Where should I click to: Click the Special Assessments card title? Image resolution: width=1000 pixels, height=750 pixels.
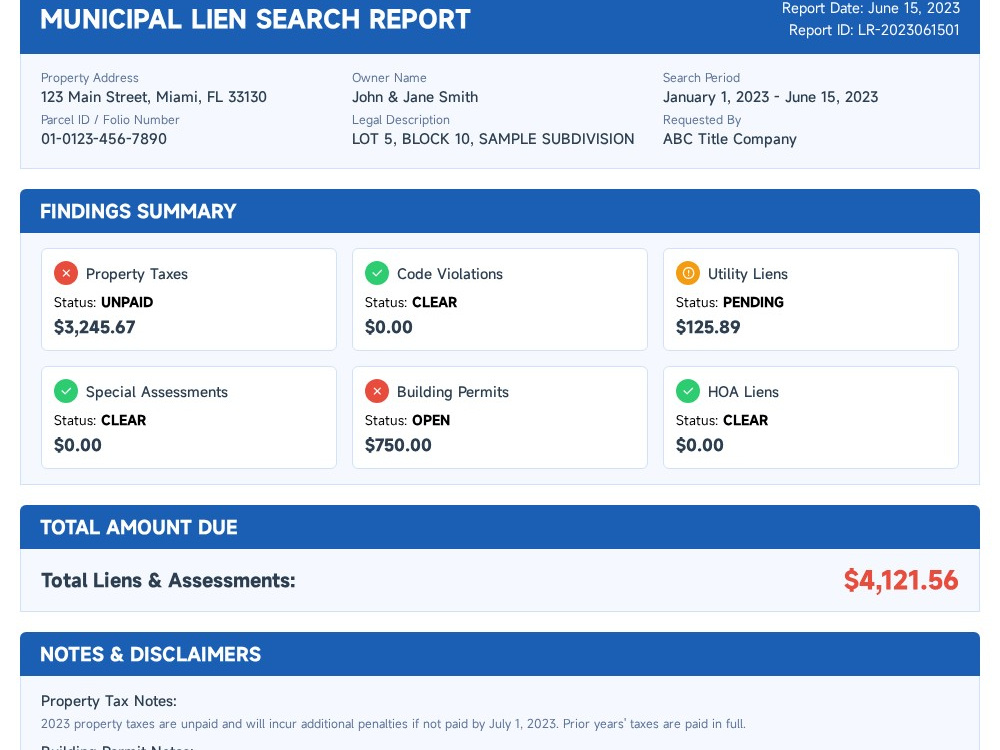156,392
